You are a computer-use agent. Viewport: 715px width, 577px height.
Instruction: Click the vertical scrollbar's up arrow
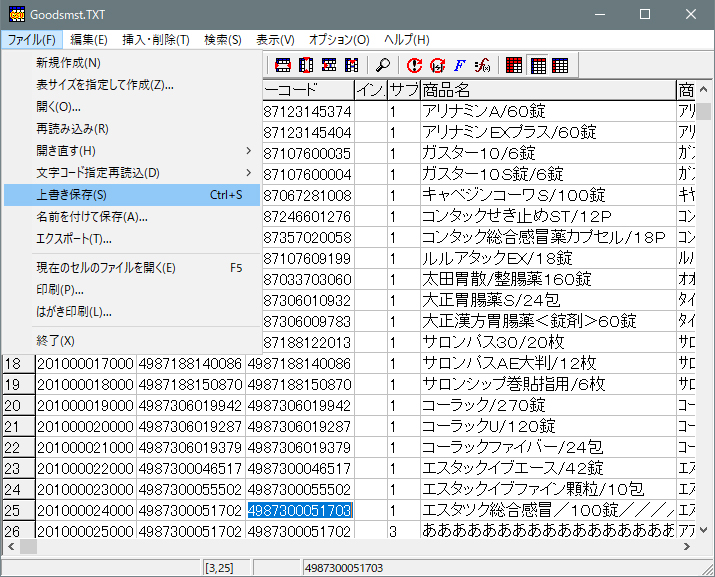[704, 111]
